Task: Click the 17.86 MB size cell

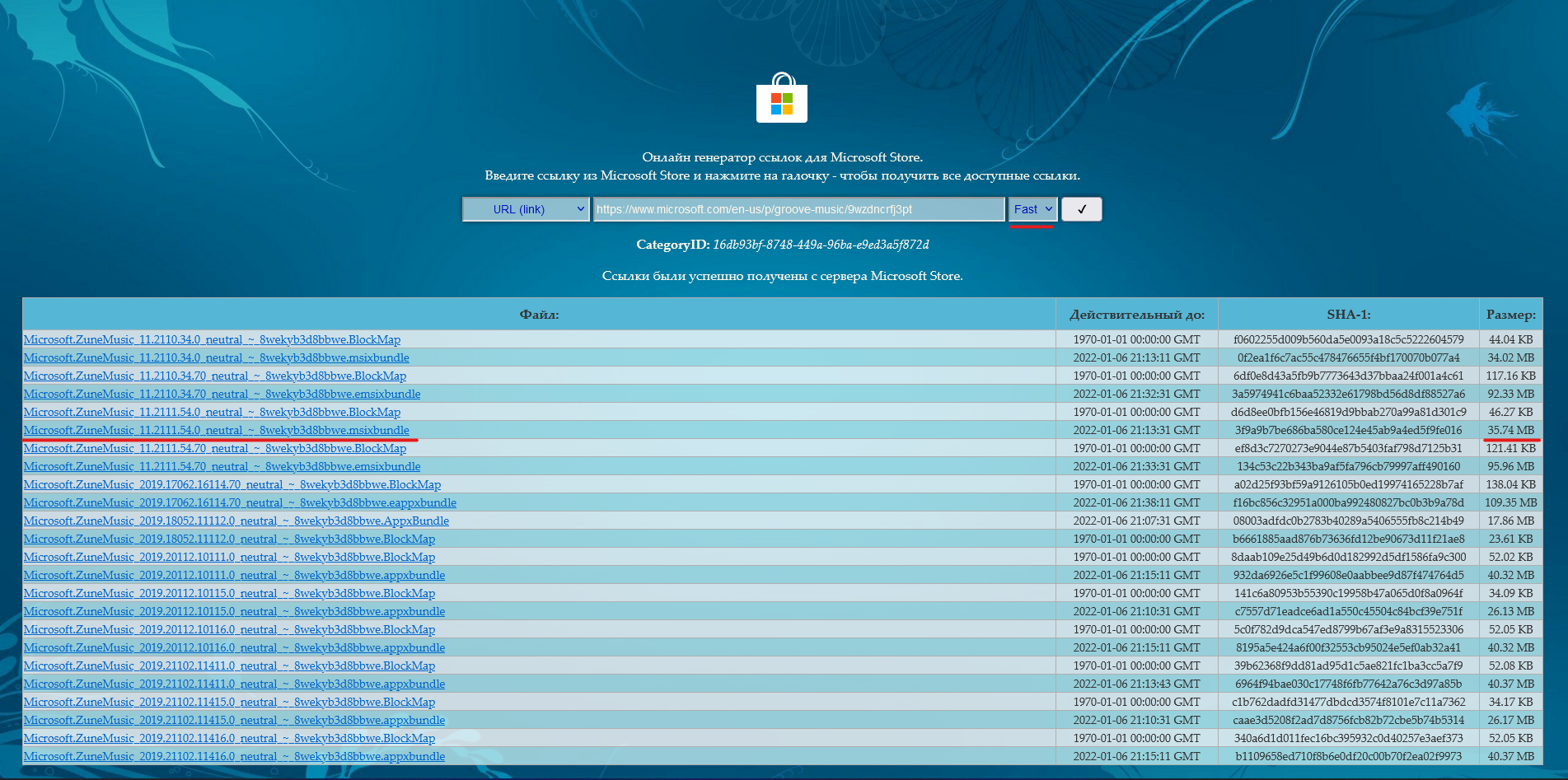Action: point(1511,521)
